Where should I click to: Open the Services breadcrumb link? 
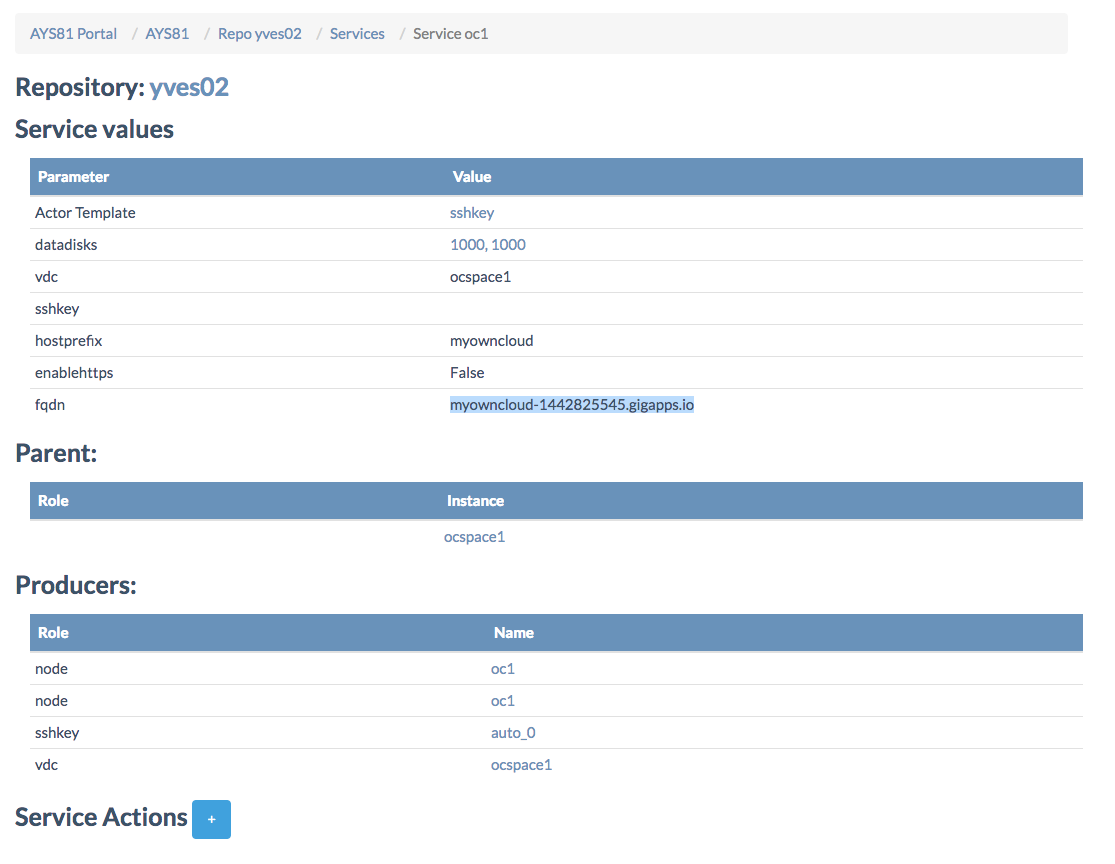(357, 34)
